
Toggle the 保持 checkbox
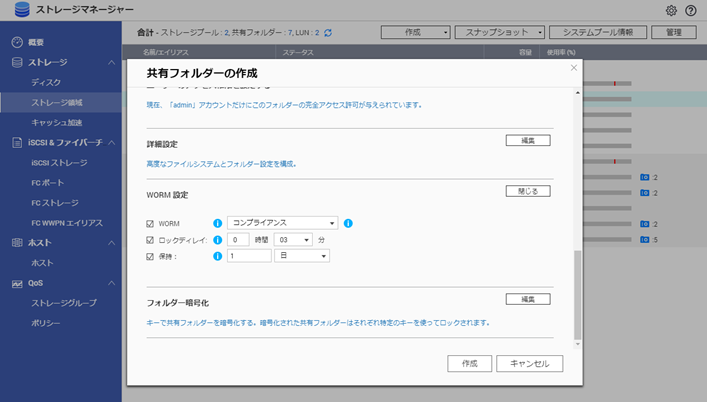(x=150, y=256)
